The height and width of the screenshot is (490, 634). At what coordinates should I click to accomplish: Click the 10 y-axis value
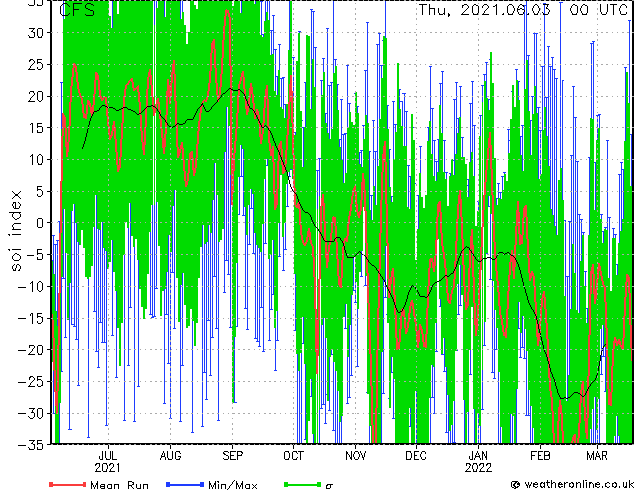(35, 160)
